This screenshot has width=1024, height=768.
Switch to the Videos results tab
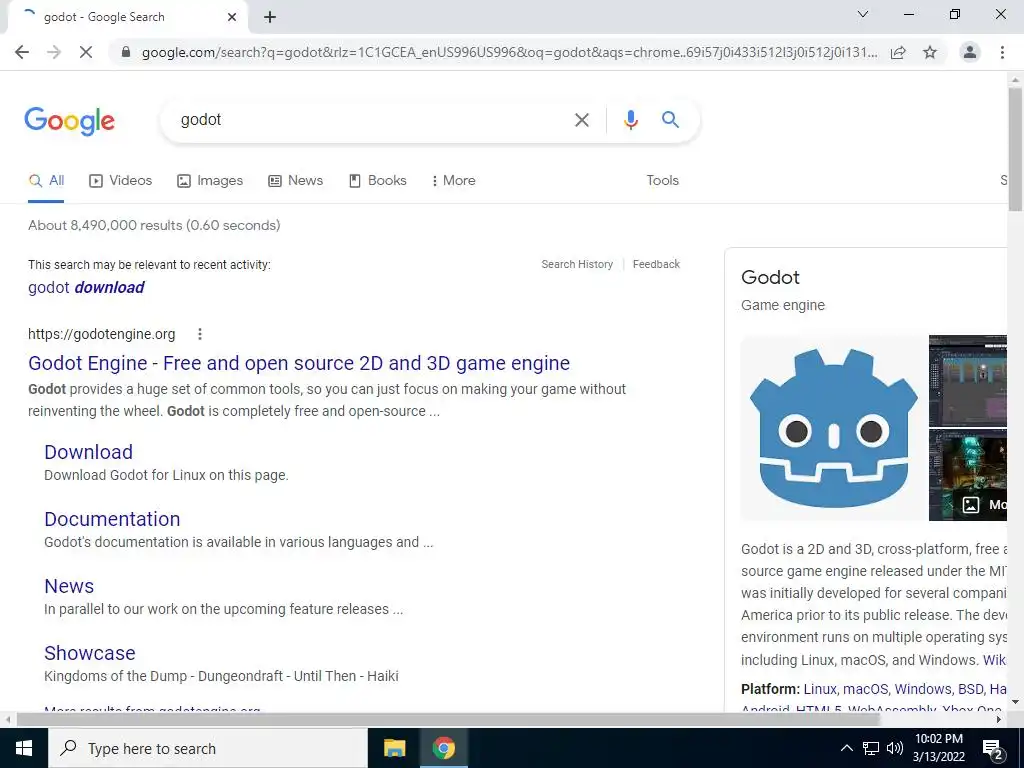click(x=121, y=181)
